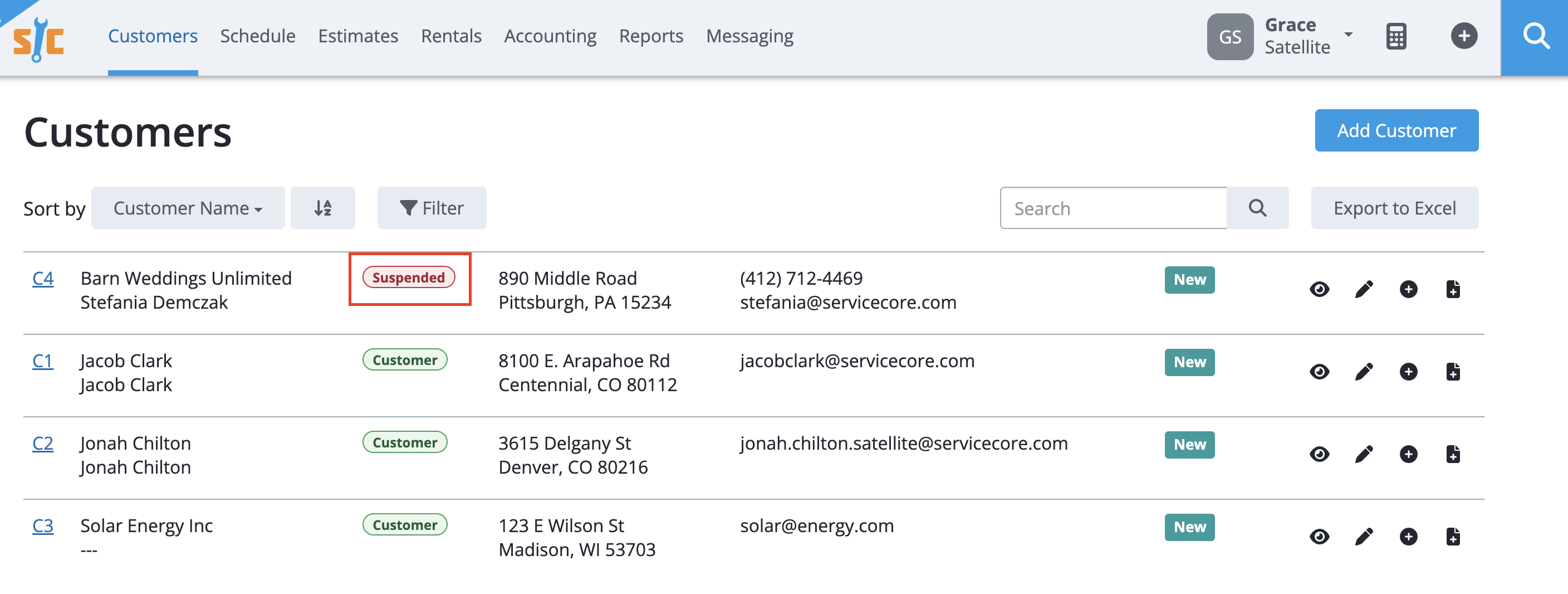The width and height of the screenshot is (1568, 594).
Task: Open the Filter options
Action: [432, 208]
